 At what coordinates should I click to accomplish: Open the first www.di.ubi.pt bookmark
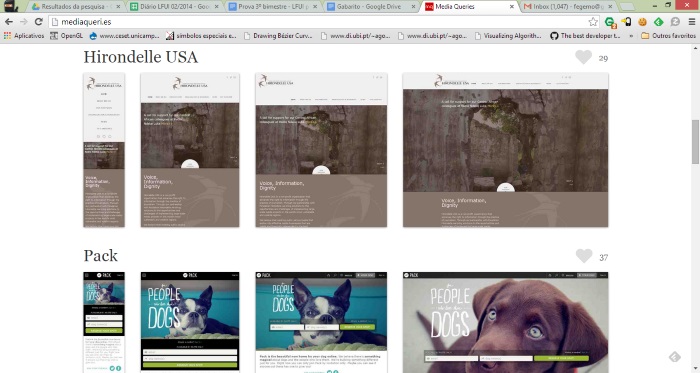pos(355,36)
